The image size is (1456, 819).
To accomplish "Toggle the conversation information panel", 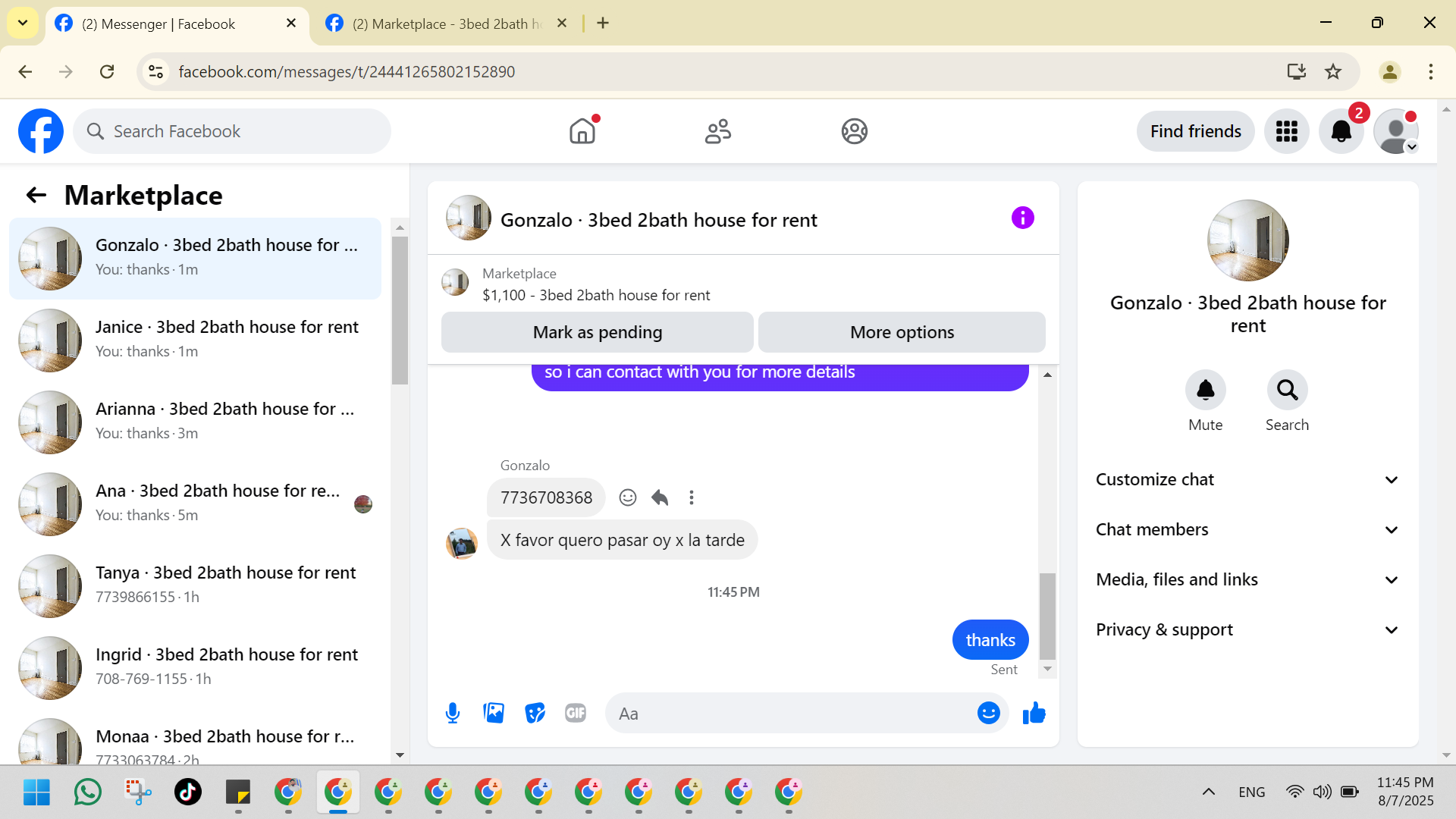I will (1022, 218).
